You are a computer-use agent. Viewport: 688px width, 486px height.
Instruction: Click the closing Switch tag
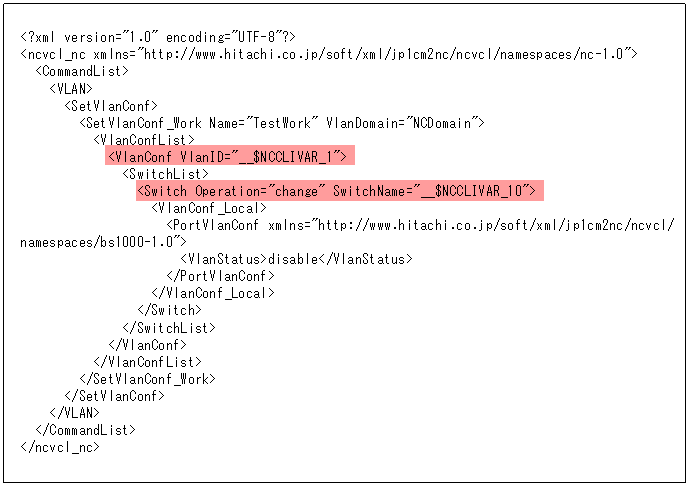[169, 310]
